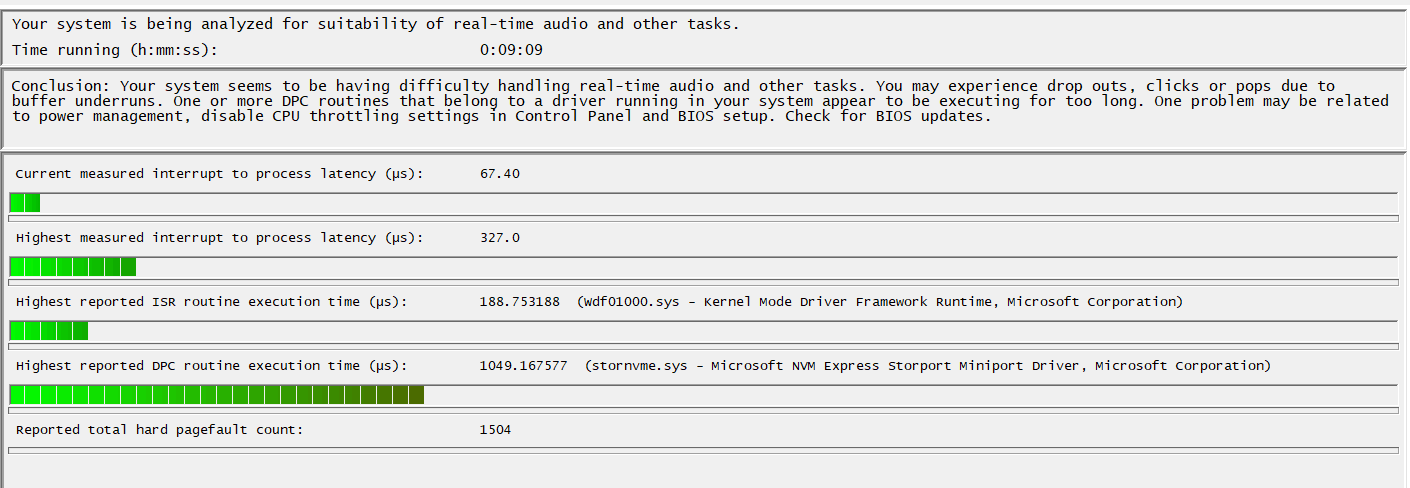This screenshot has width=1410, height=488.
Task: Click the Conclusion paragraph text
Action: 700,101
